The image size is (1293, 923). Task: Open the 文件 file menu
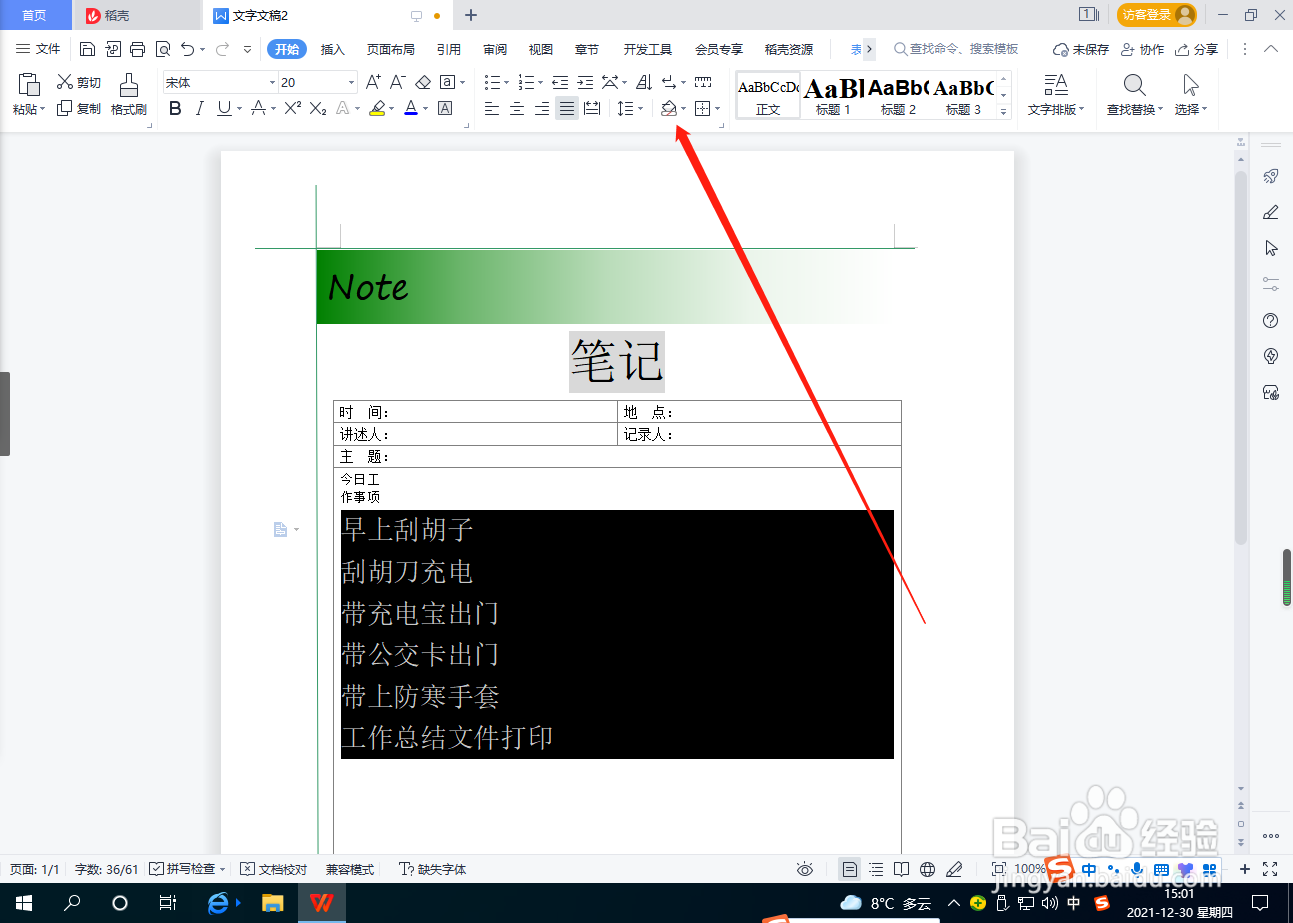point(38,49)
